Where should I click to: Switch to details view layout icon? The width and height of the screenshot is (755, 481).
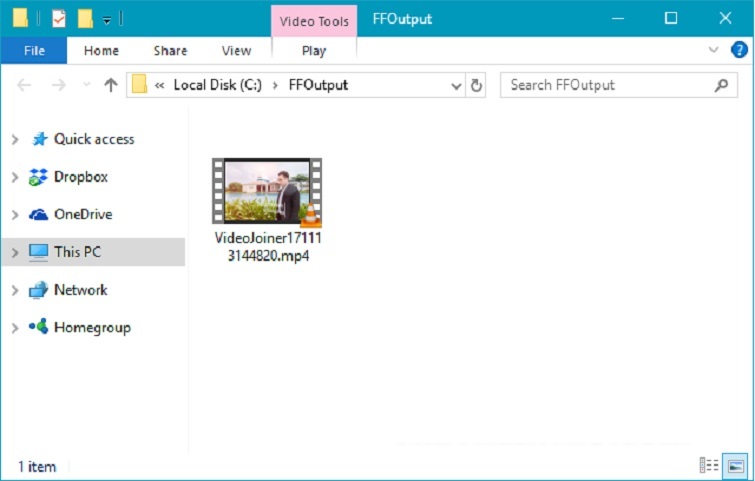[x=709, y=465]
